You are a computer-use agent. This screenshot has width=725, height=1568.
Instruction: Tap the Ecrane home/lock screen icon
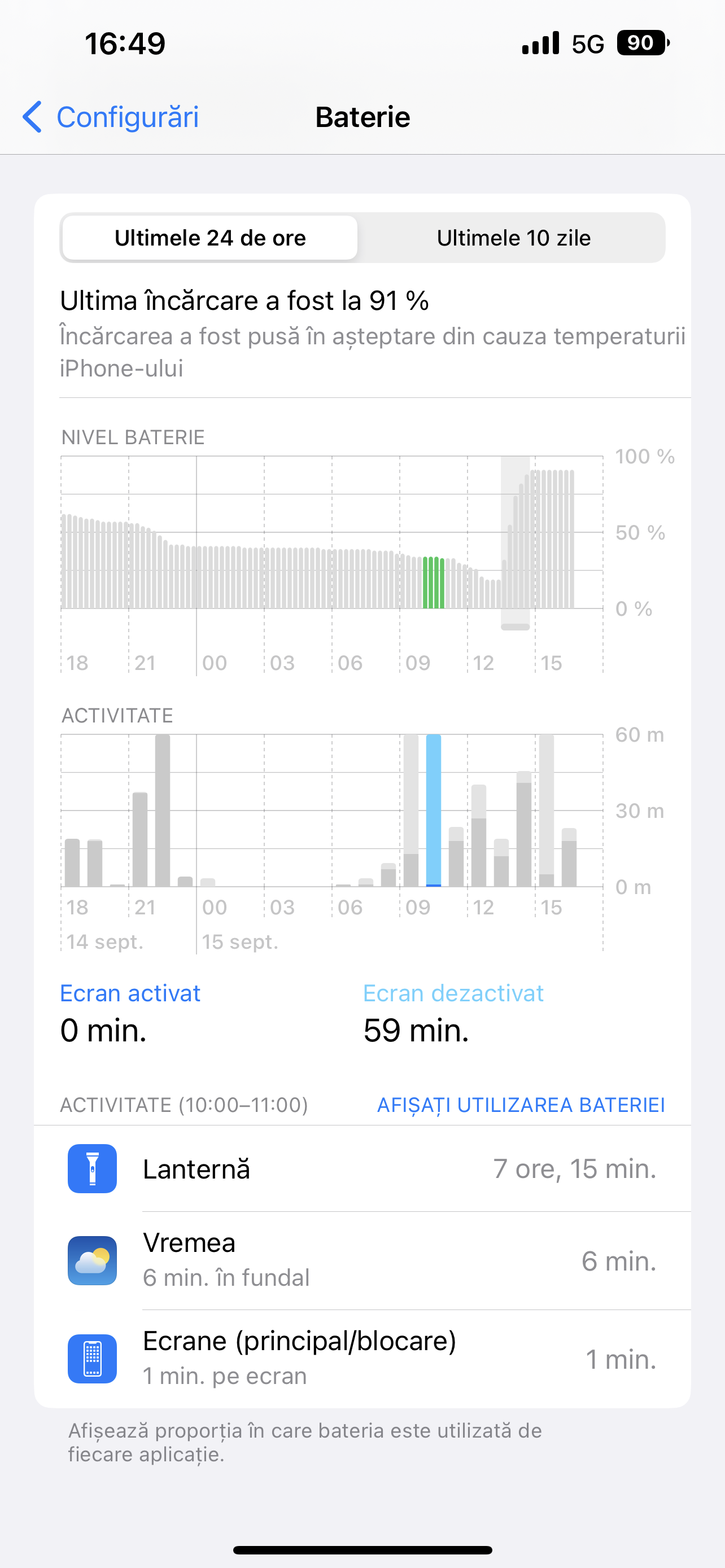coord(92,1359)
